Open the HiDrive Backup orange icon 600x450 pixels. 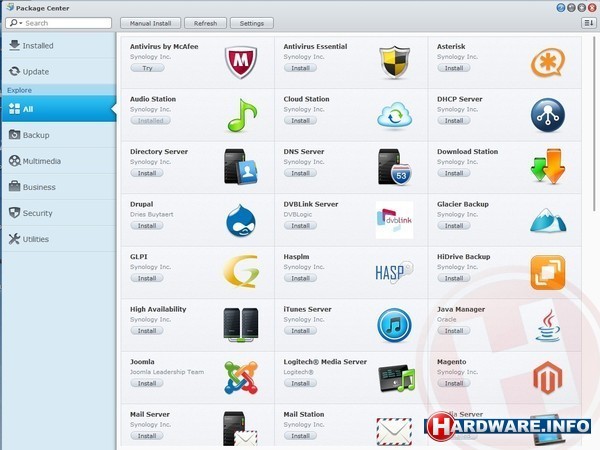(x=548, y=272)
